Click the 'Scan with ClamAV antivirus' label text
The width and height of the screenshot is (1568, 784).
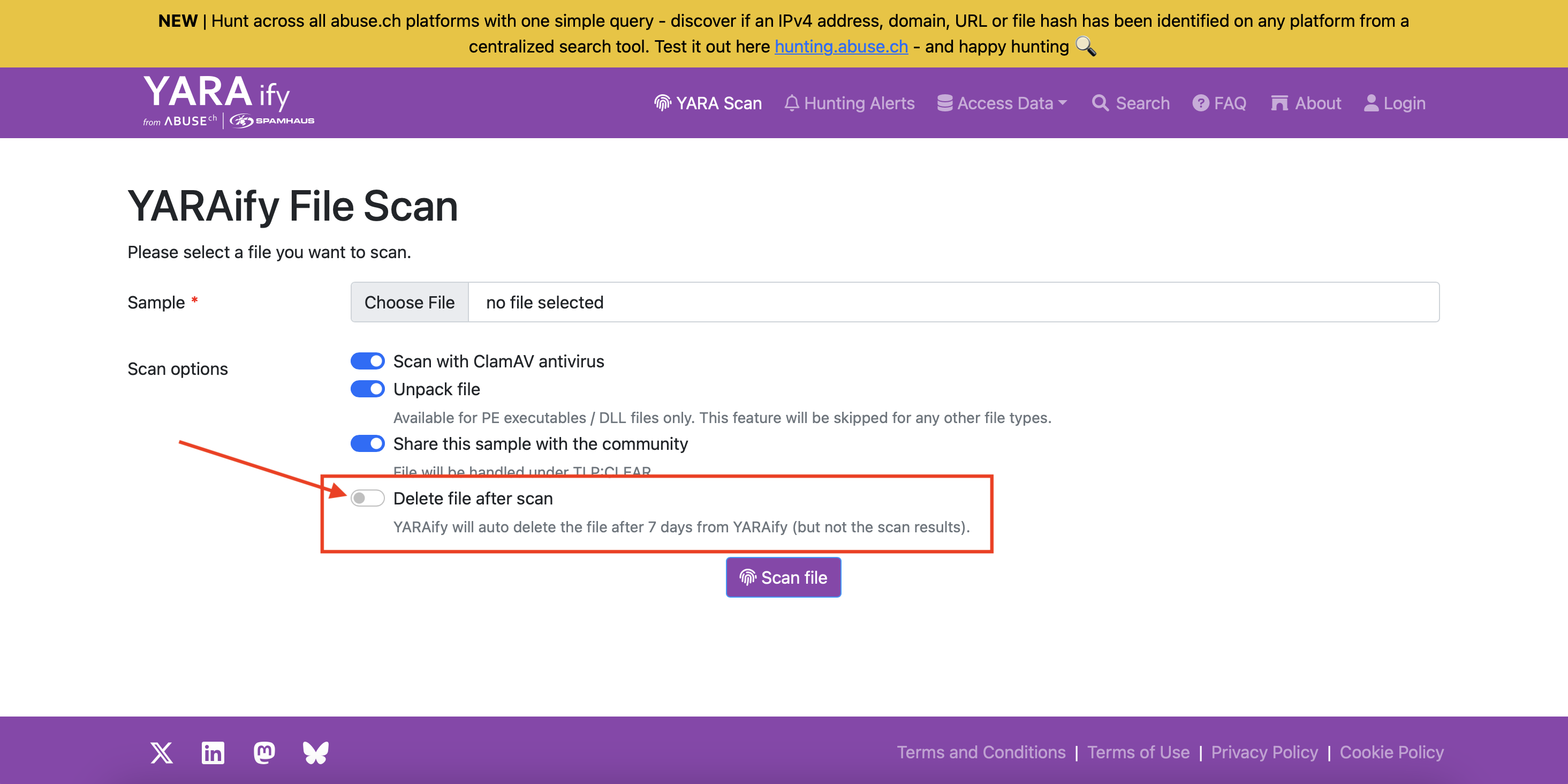pos(498,361)
